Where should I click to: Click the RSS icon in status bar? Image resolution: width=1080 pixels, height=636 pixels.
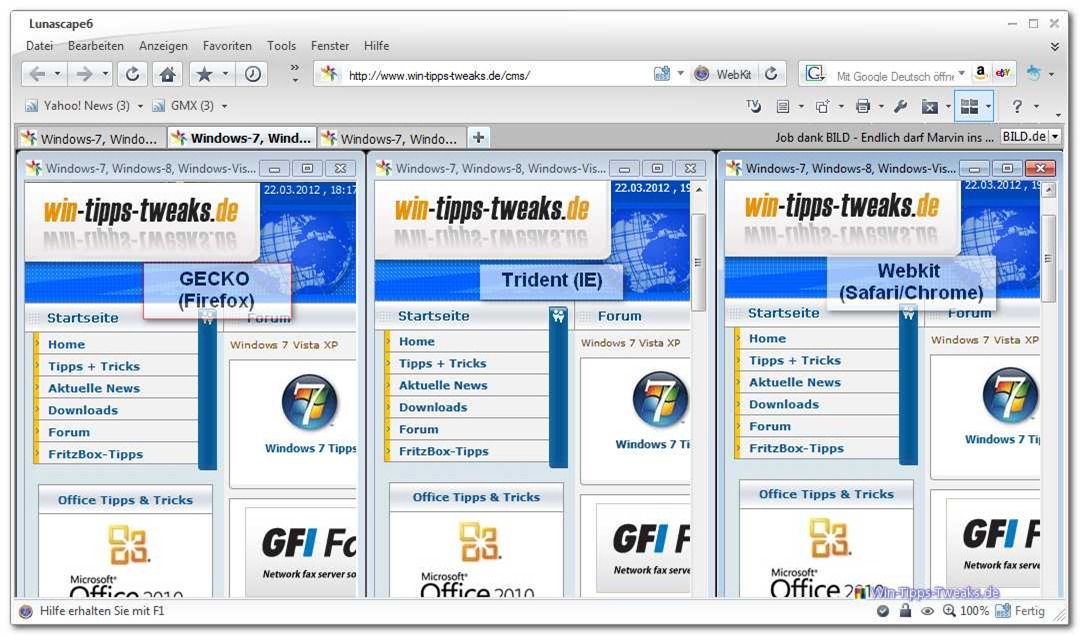(x=1003, y=611)
